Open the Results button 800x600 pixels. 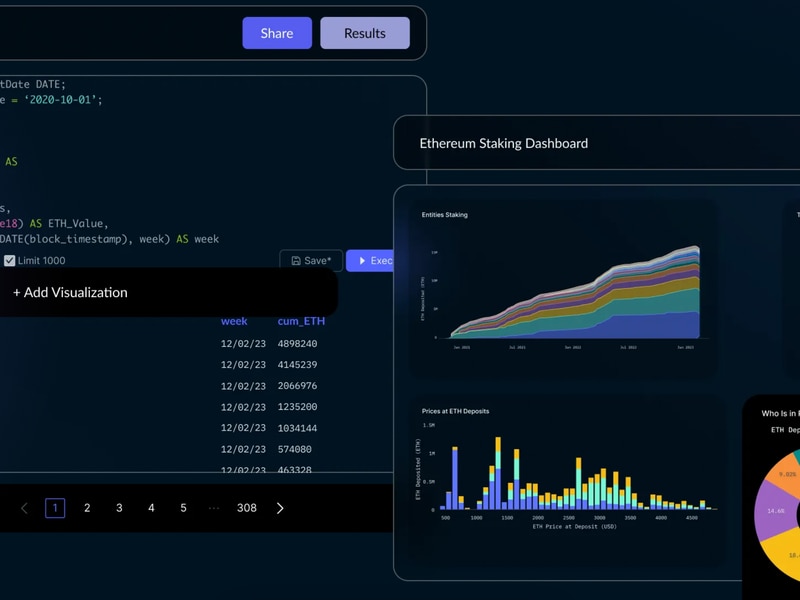(x=365, y=33)
